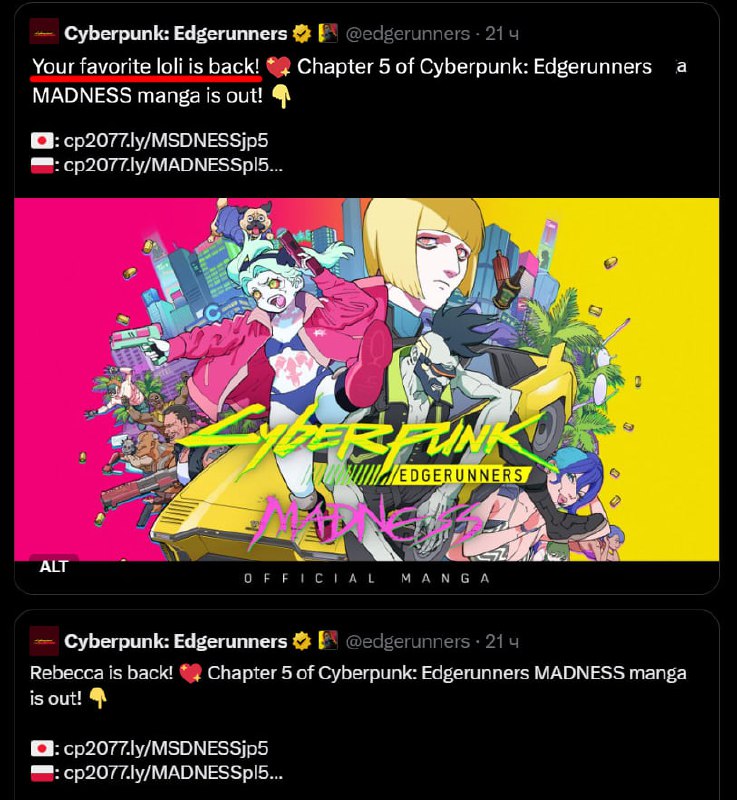
Task: Open the first tweet's cp2077.ly/MSDNESSjp5 link
Action: [166, 141]
